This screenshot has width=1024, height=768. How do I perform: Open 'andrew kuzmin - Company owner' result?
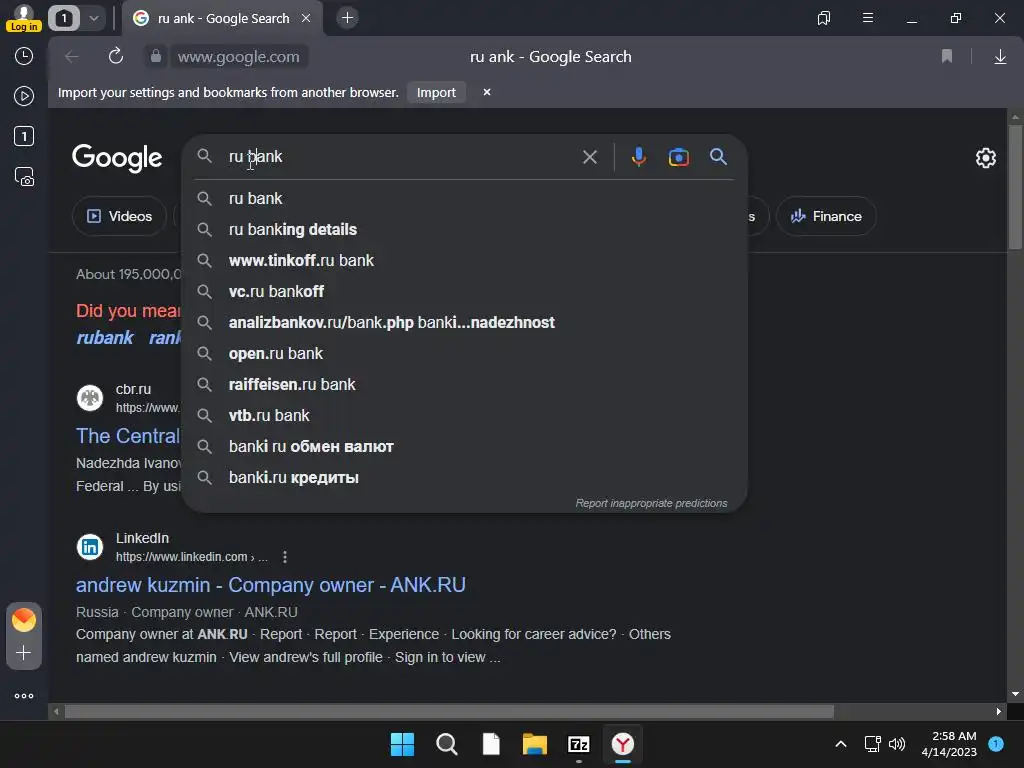[270, 584]
